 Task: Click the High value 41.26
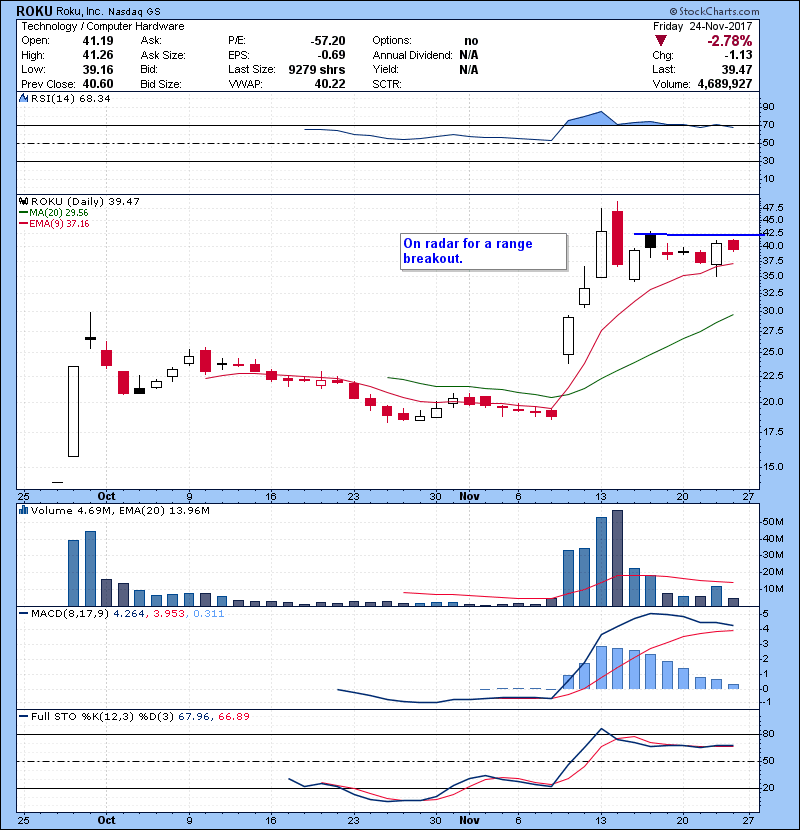pyautogui.click(x=98, y=55)
